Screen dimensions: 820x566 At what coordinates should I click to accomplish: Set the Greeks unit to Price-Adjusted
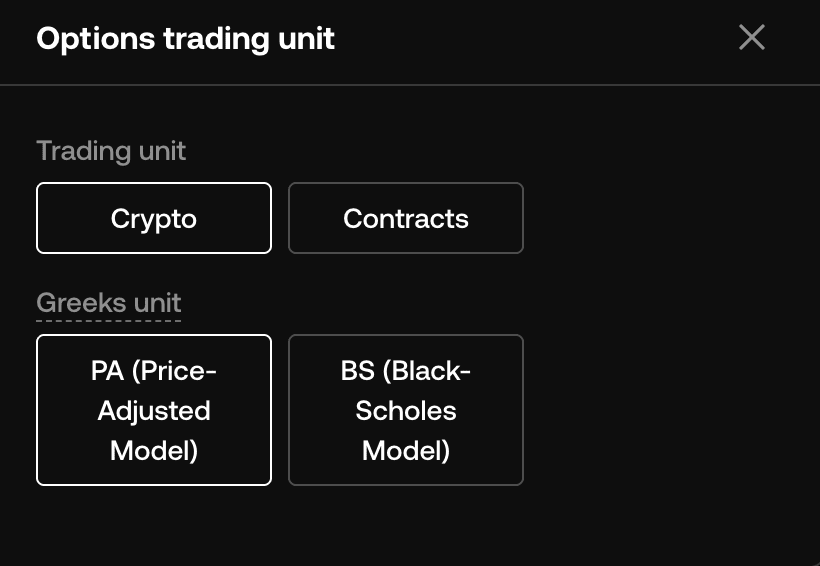click(x=154, y=410)
